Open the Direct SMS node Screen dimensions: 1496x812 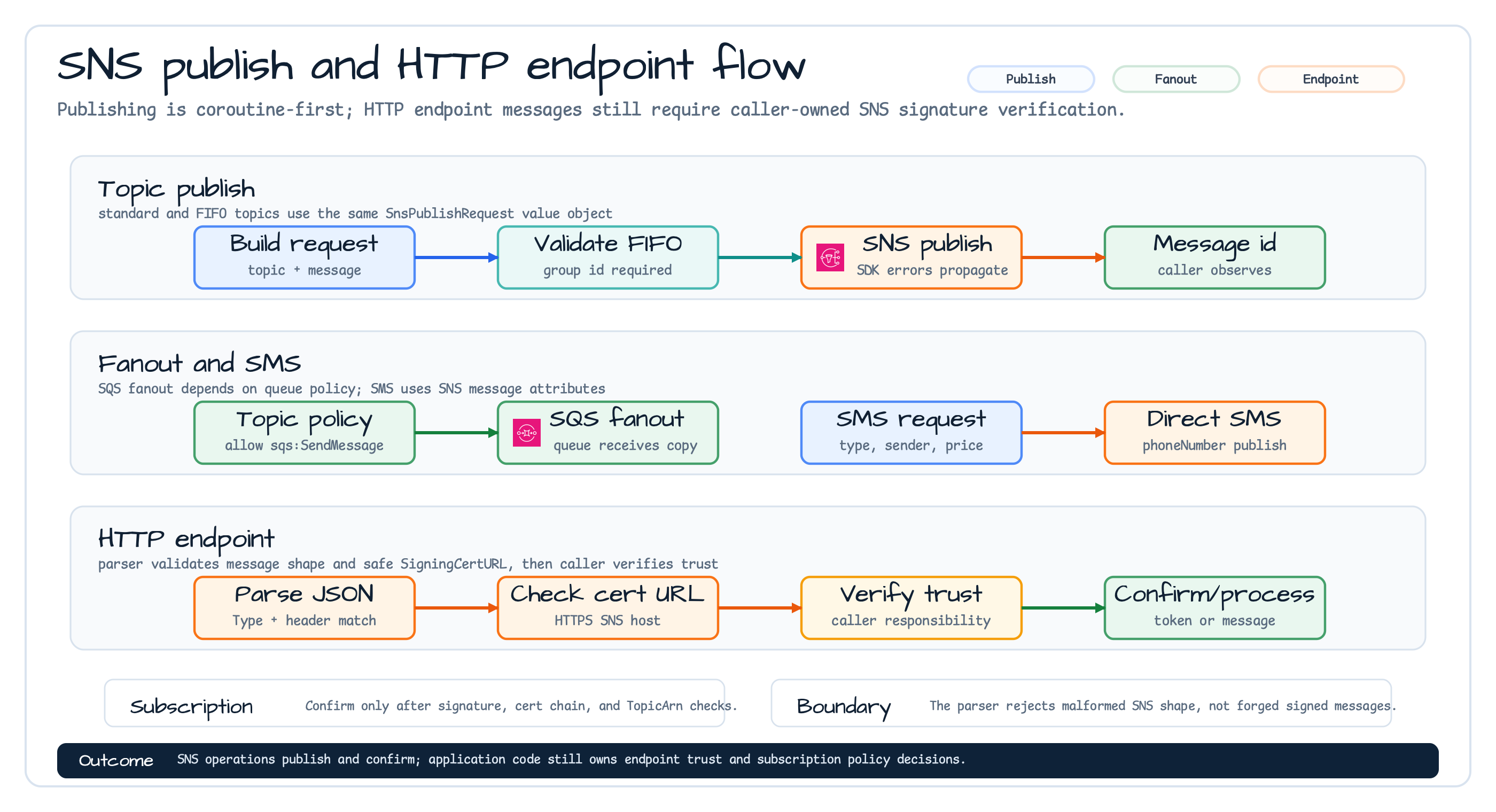coord(1214,433)
